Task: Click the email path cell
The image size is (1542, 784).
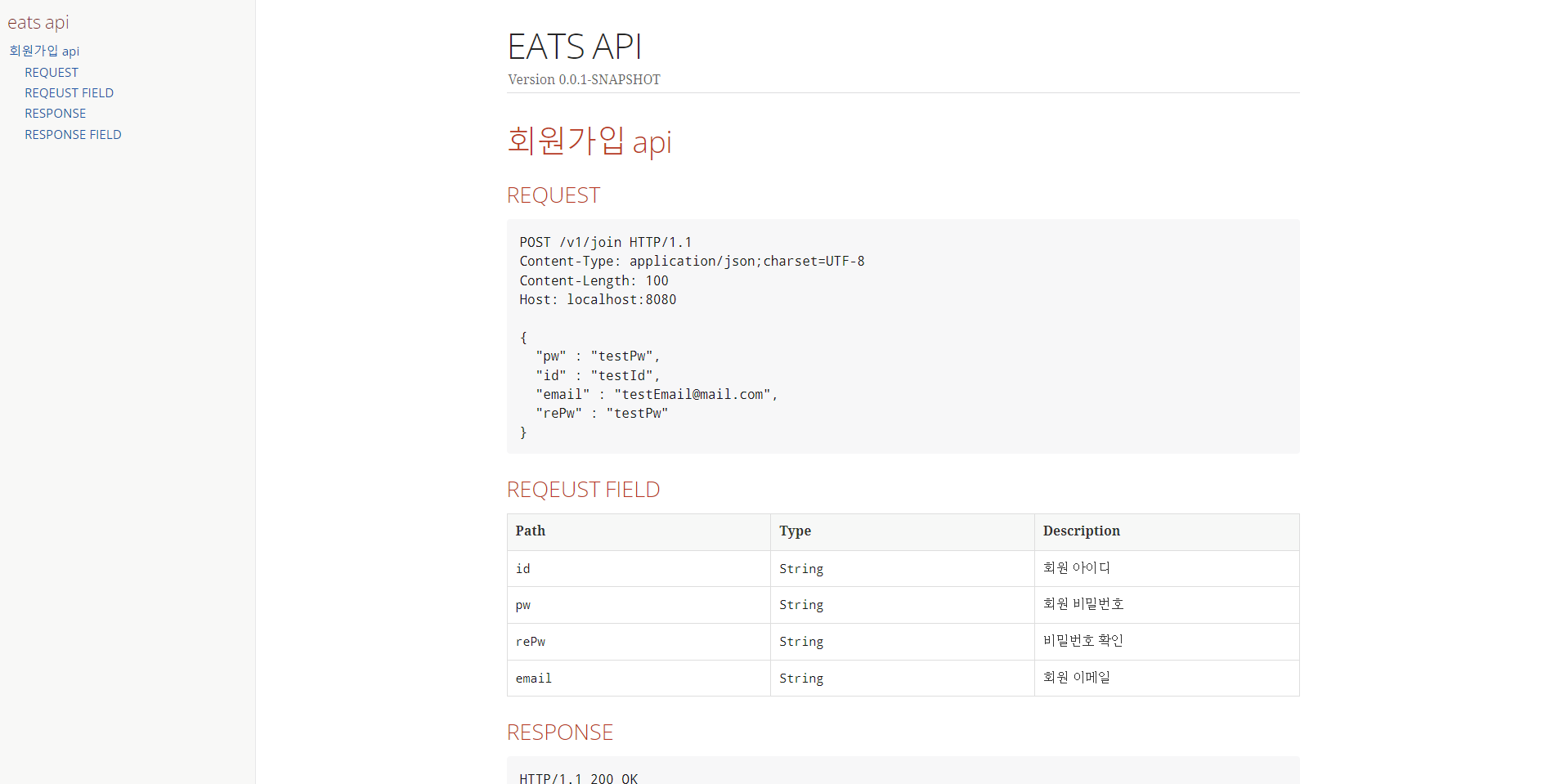Action: 639,679
